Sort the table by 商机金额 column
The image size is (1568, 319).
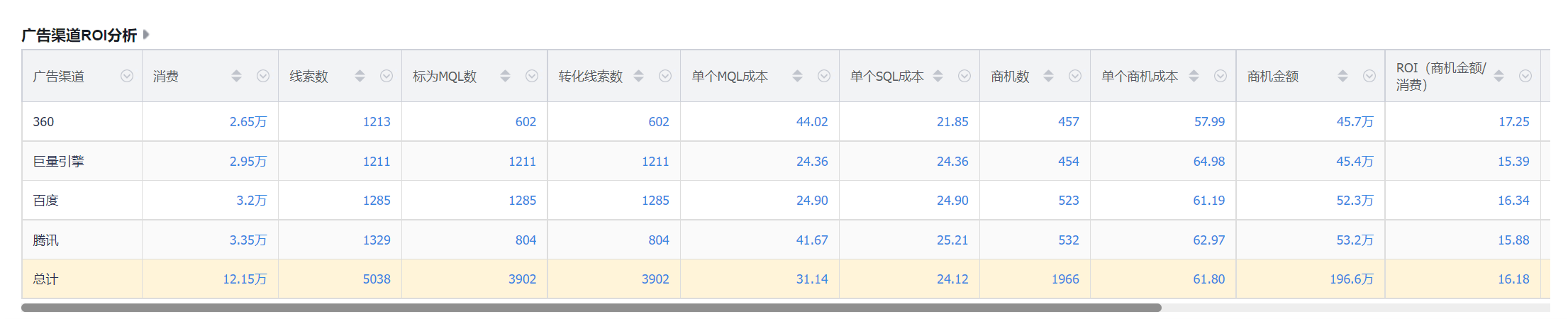coord(1342,76)
